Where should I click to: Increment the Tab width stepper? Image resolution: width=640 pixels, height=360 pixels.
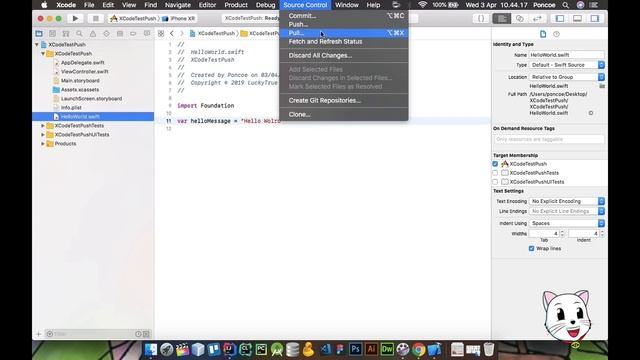click(562, 231)
